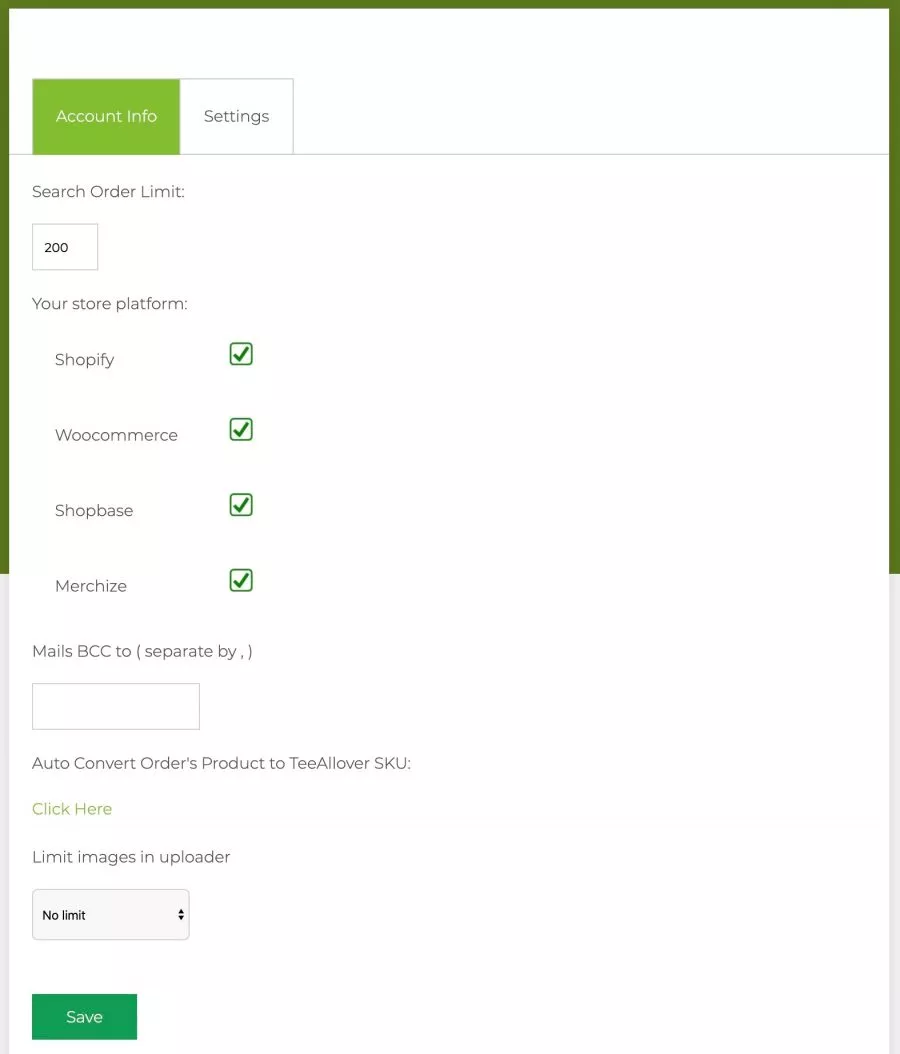The image size is (900, 1054).
Task: Click the Shopbase label text
Action: point(94,511)
